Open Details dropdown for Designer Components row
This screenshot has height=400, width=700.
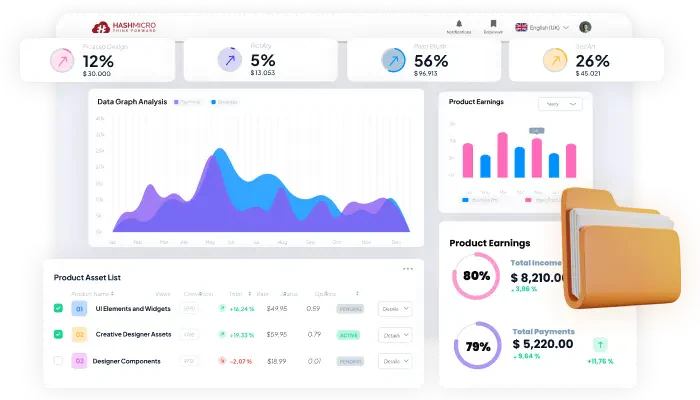395,361
